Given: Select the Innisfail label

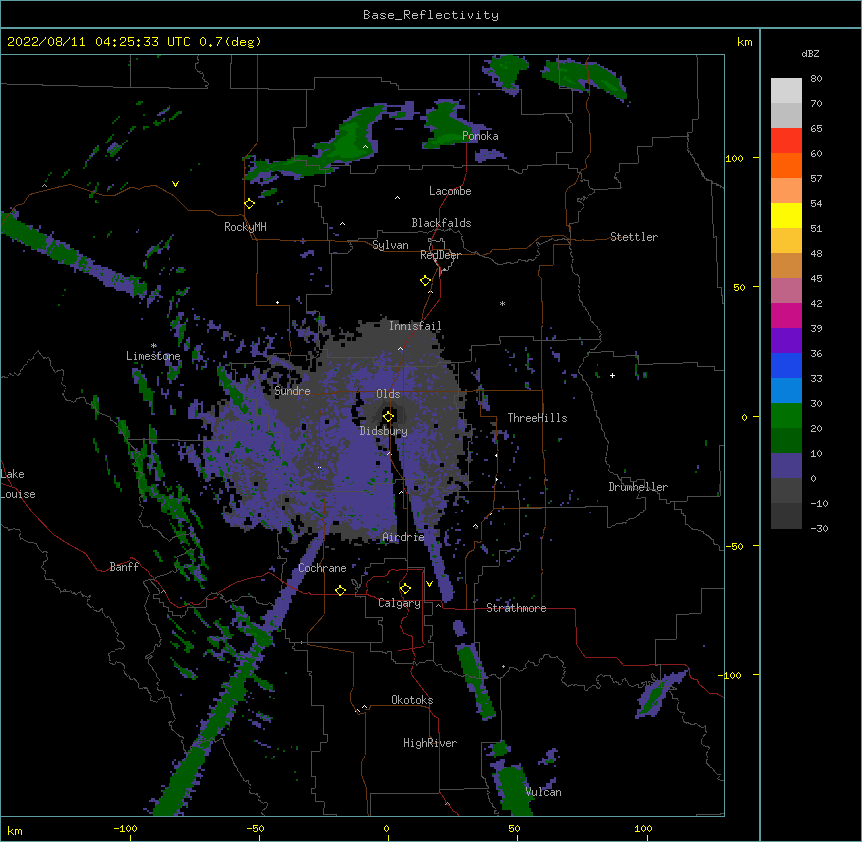Looking at the screenshot, I should [415, 326].
